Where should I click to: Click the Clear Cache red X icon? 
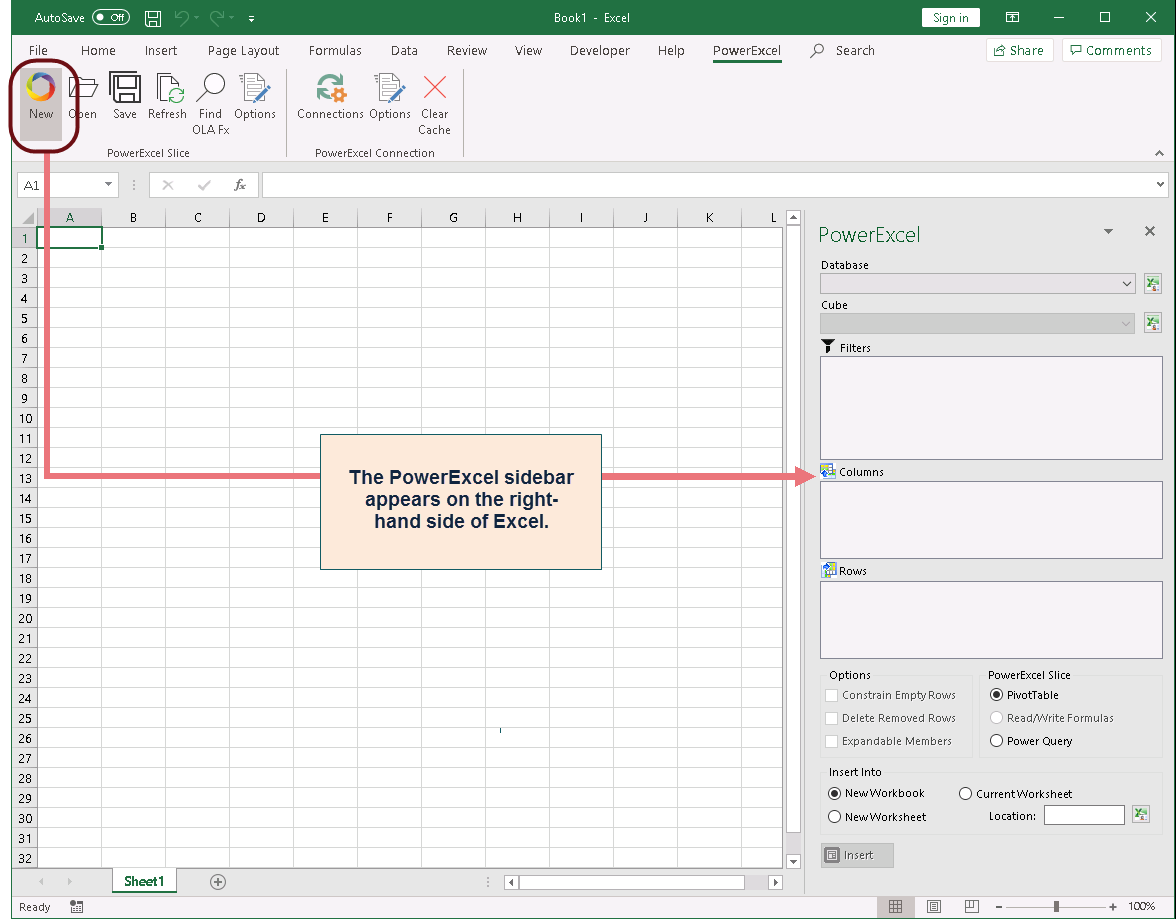tap(434, 87)
